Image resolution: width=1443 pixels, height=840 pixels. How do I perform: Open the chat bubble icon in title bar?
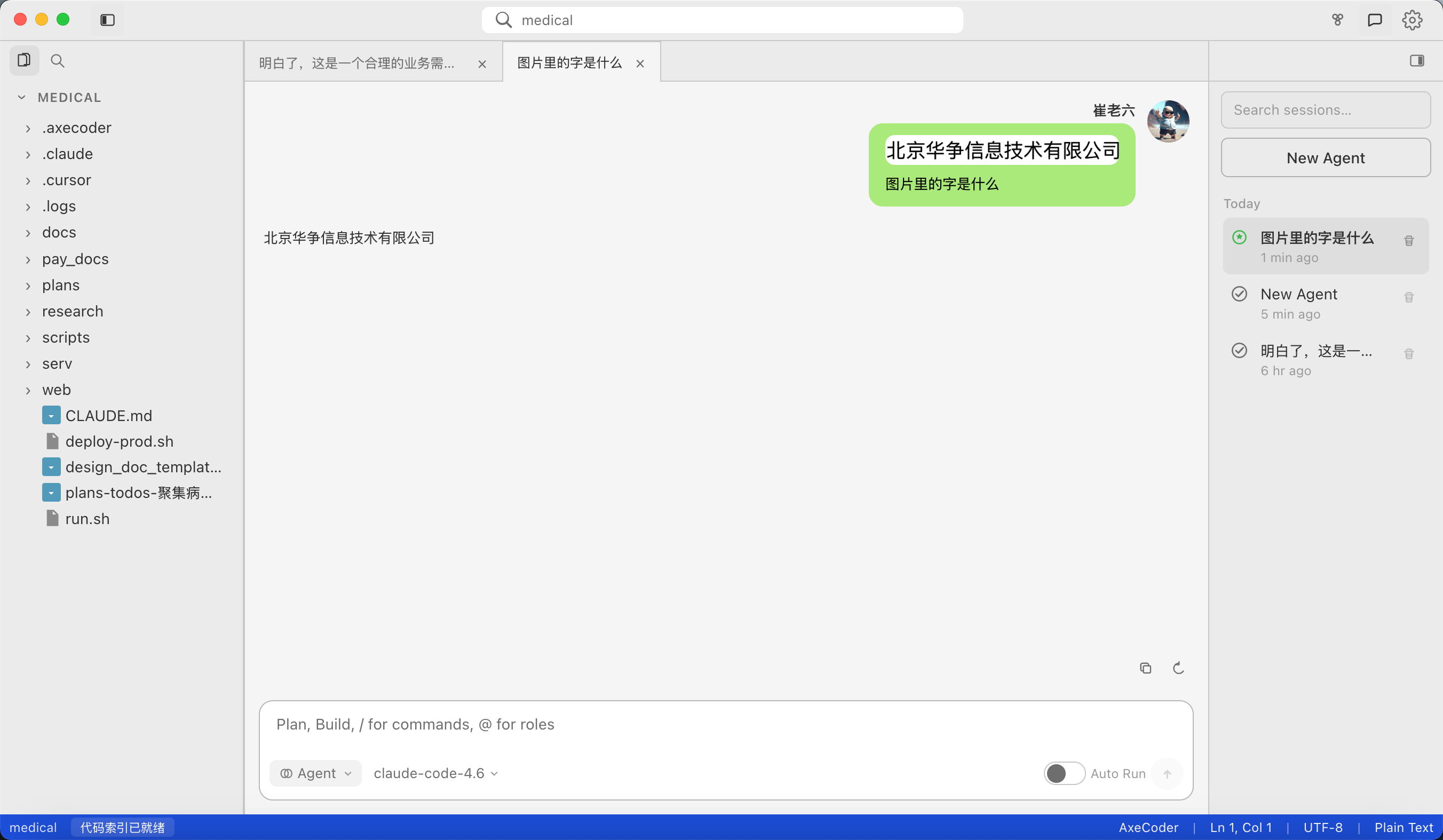1375,20
